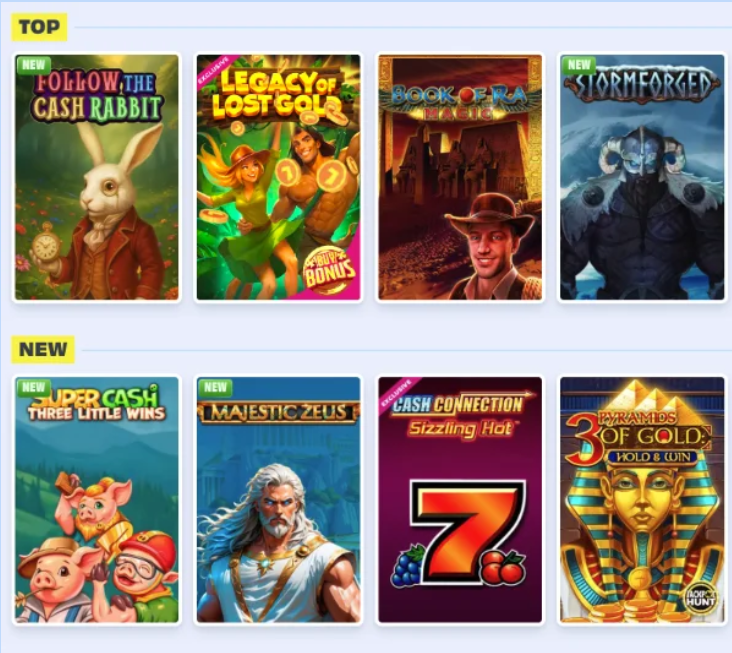Launch the Majestic Zeus slot

click(278, 499)
